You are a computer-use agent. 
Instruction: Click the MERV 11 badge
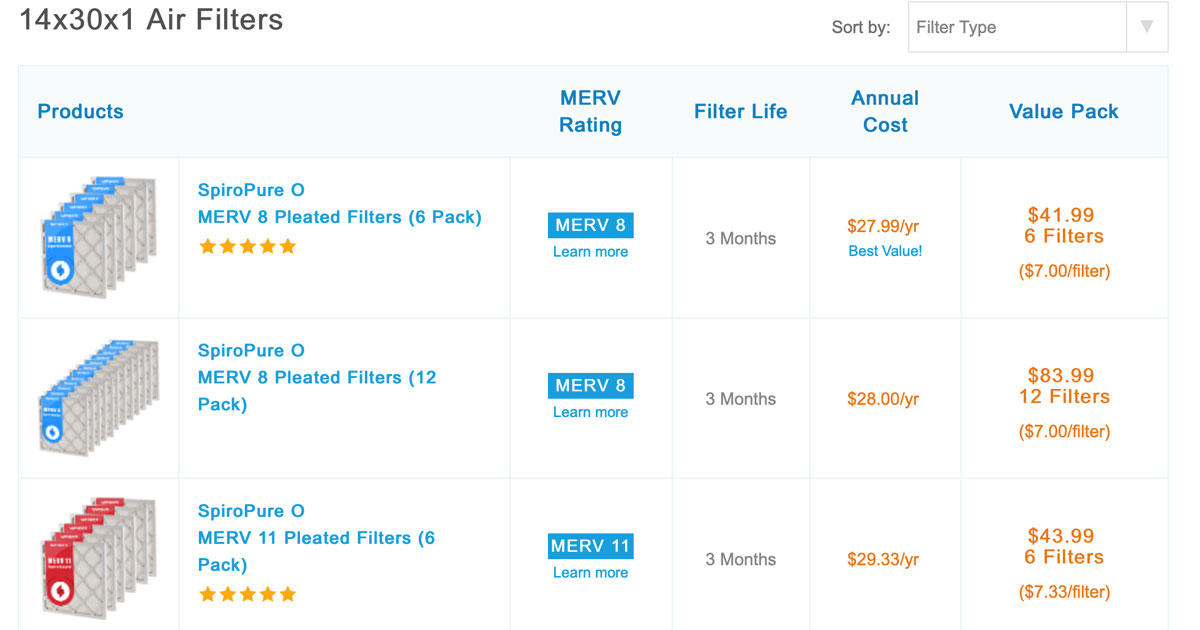pos(590,546)
